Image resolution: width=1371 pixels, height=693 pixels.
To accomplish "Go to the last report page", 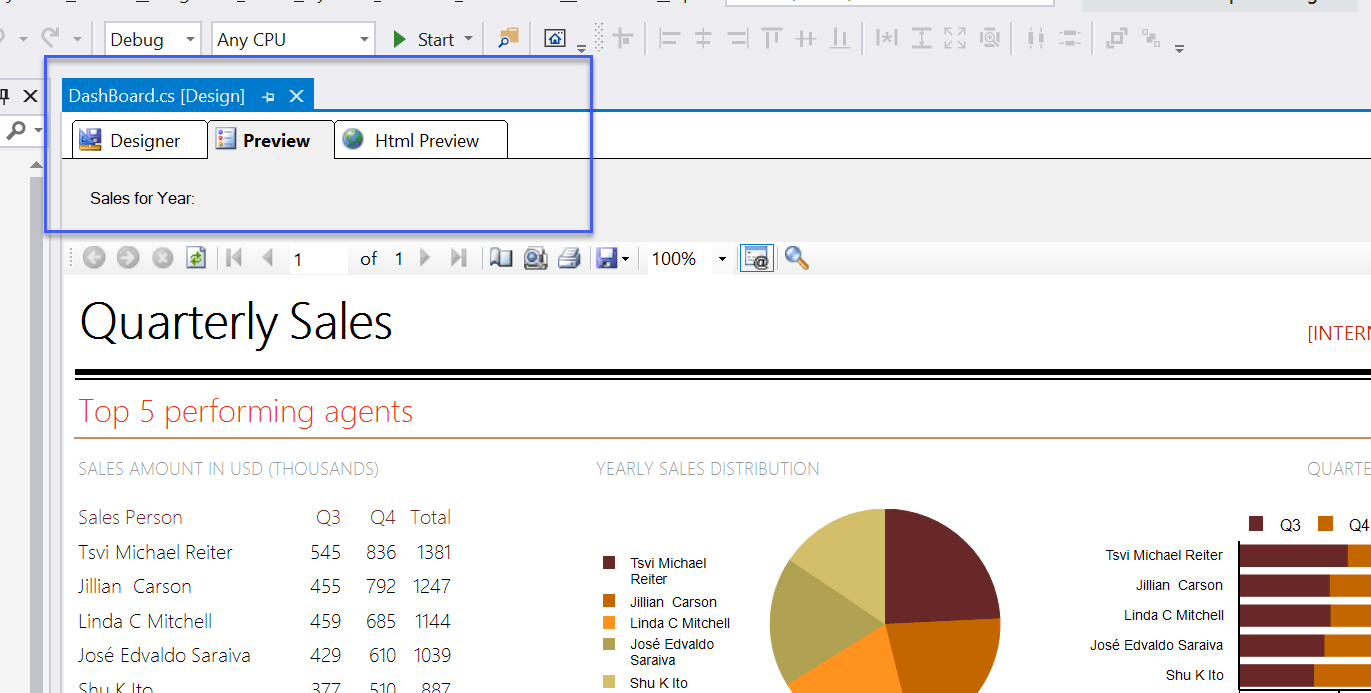I will [459, 258].
